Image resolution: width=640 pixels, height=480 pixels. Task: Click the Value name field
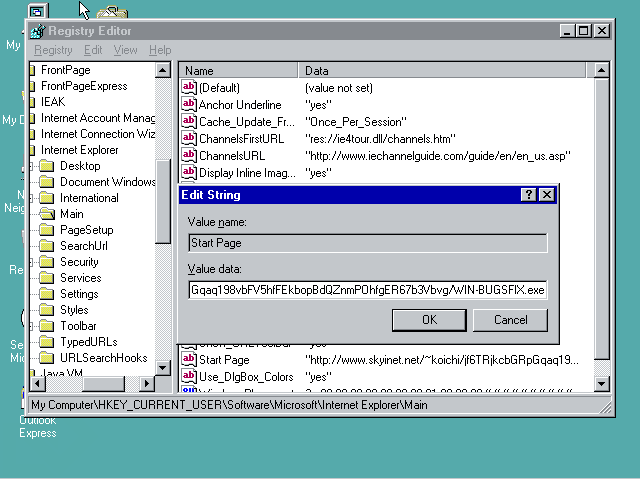(367, 243)
